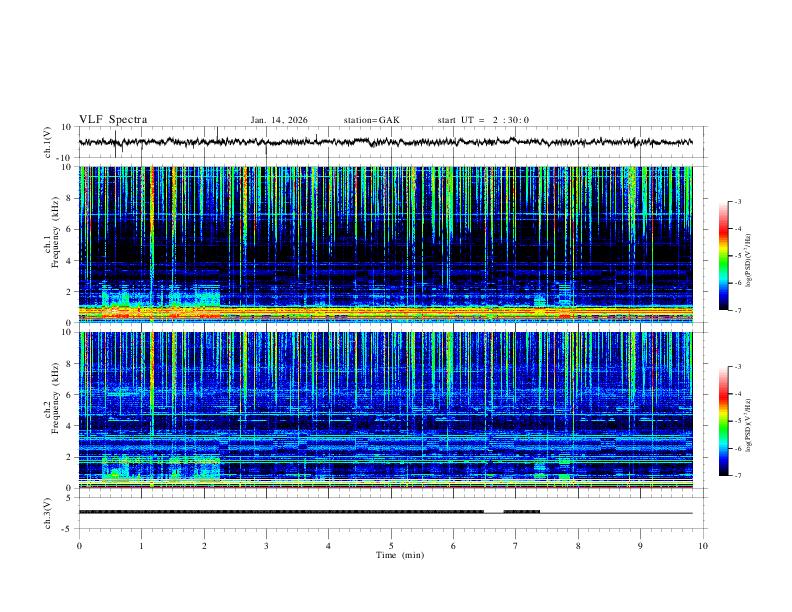Click time axis tick label "1"
The height and width of the screenshot is (612, 792).
(x=141, y=546)
